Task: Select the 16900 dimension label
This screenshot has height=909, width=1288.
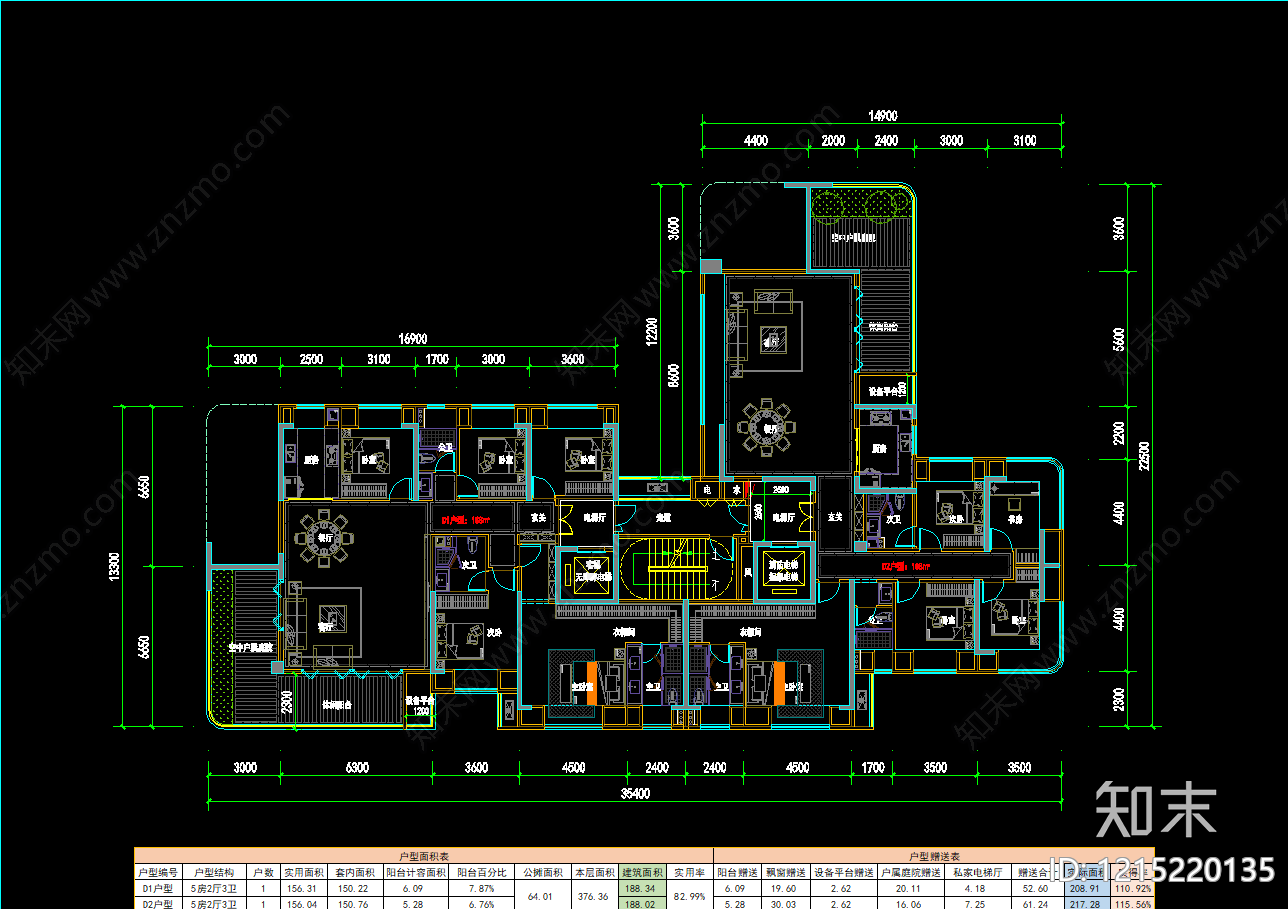Action: click(x=413, y=340)
